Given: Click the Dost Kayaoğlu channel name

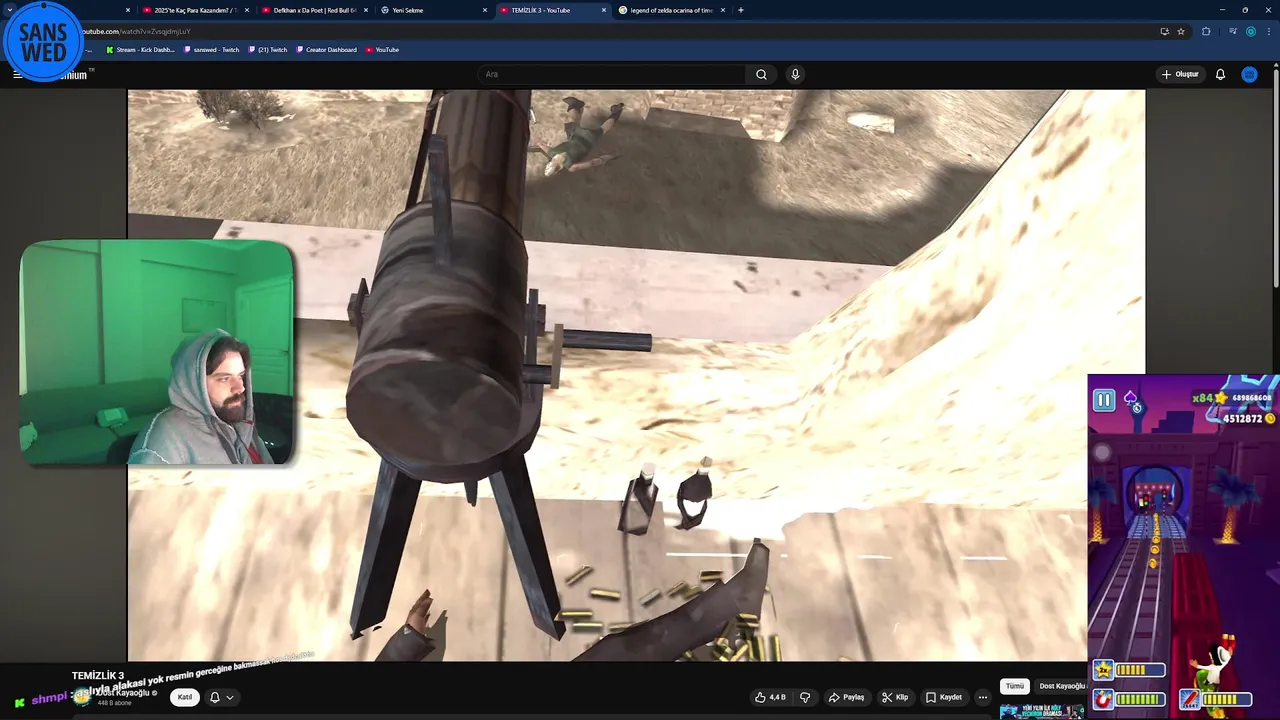Looking at the screenshot, I should tap(121, 693).
